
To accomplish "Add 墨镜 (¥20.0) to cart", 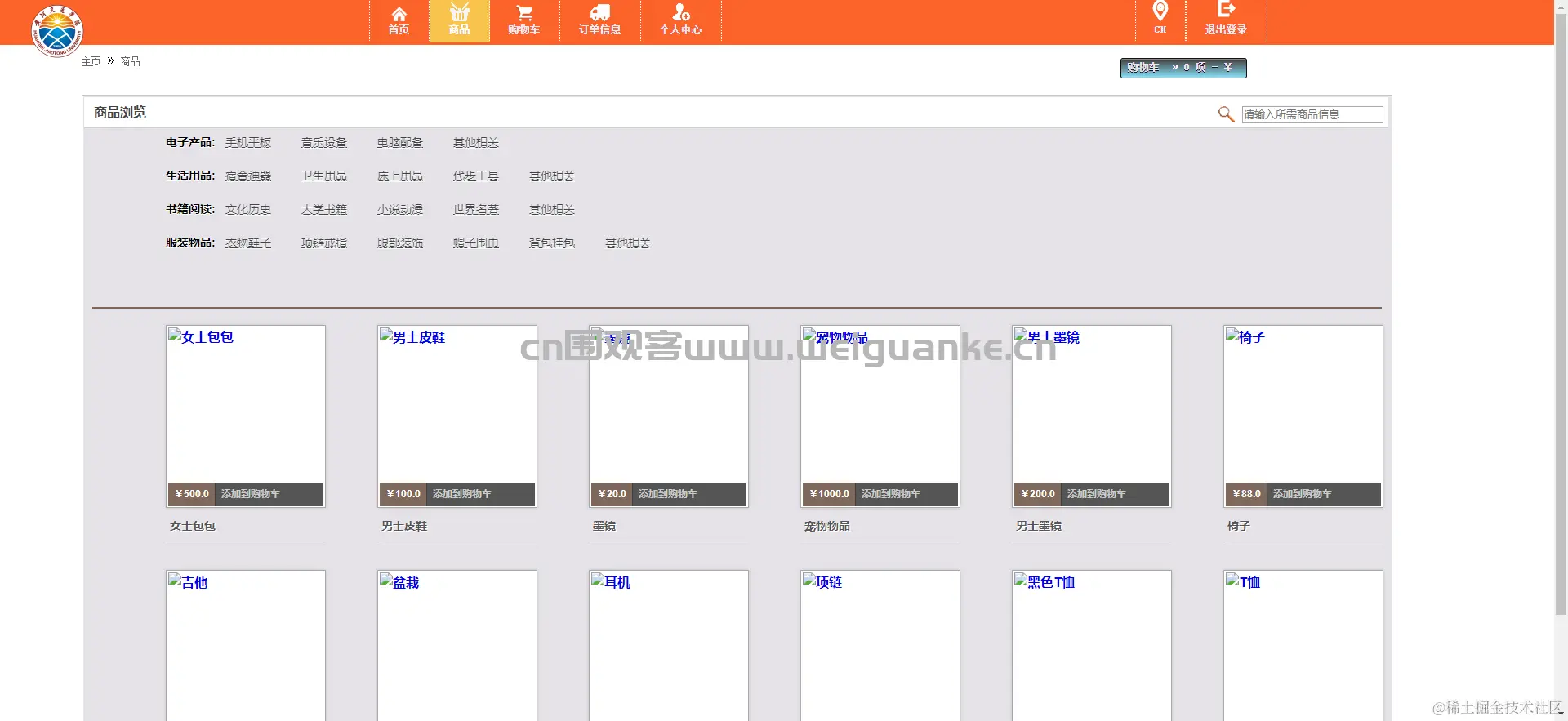I will [x=668, y=494].
